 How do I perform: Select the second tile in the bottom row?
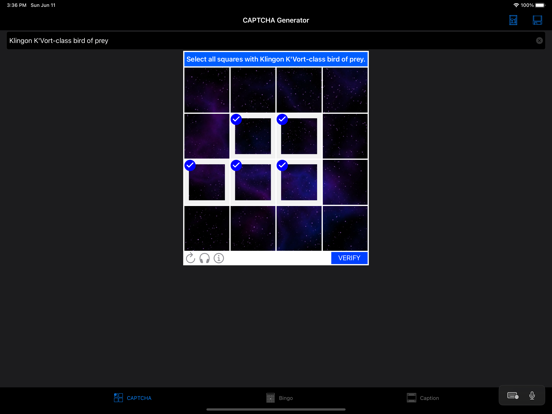(253, 228)
